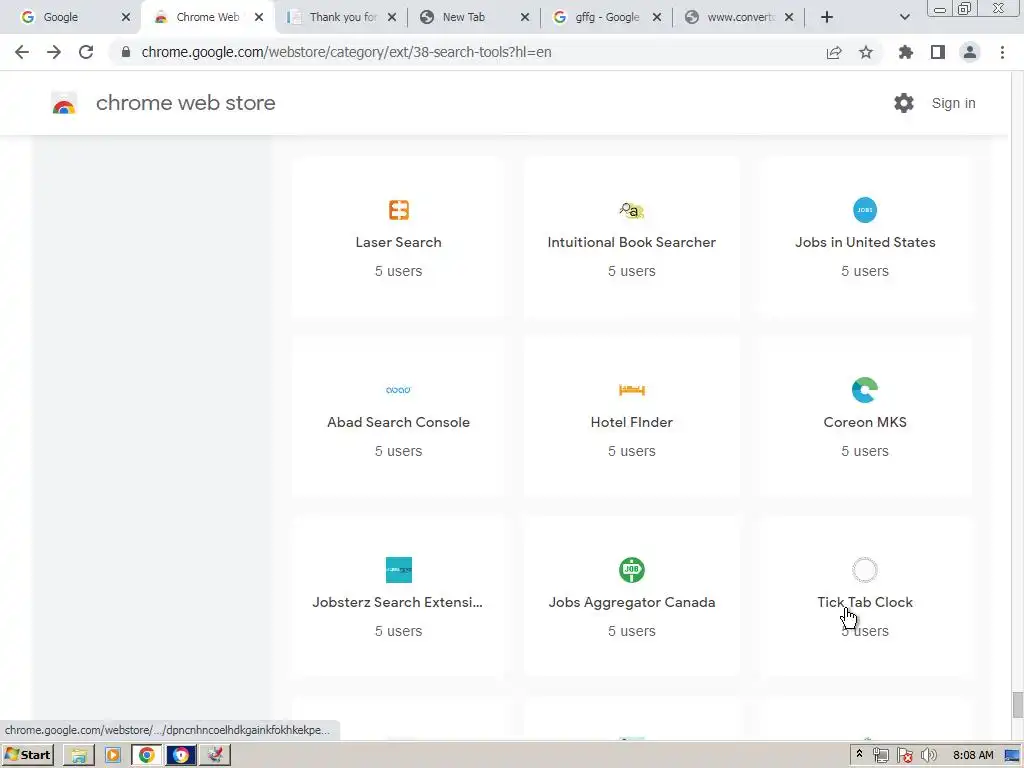Viewport: 1024px width, 768px height.
Task: Open a new tab with the plus button
Action: click(827, 17)
